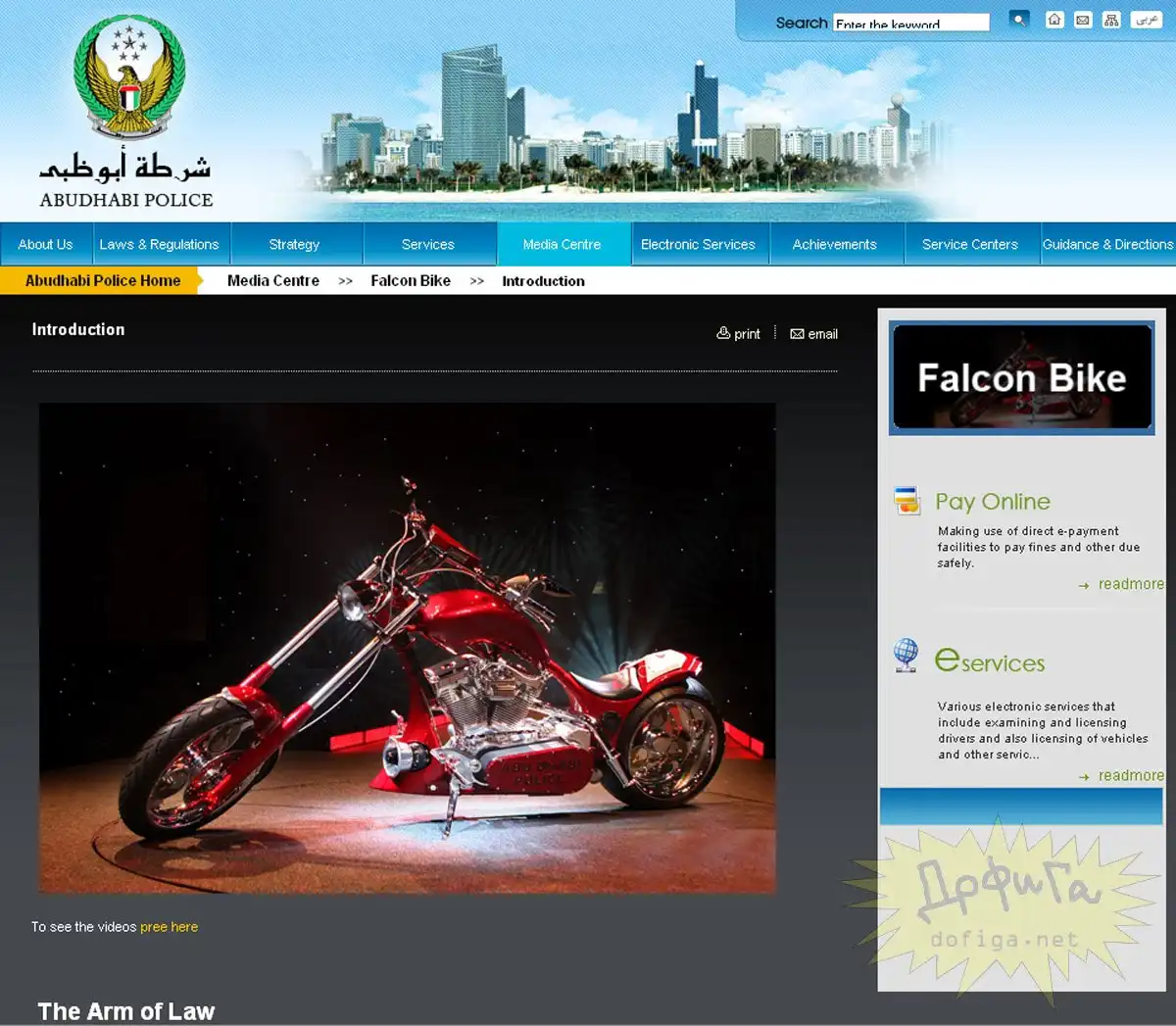Click the Falcon Bike sidebar banner

pos(1021,378)
